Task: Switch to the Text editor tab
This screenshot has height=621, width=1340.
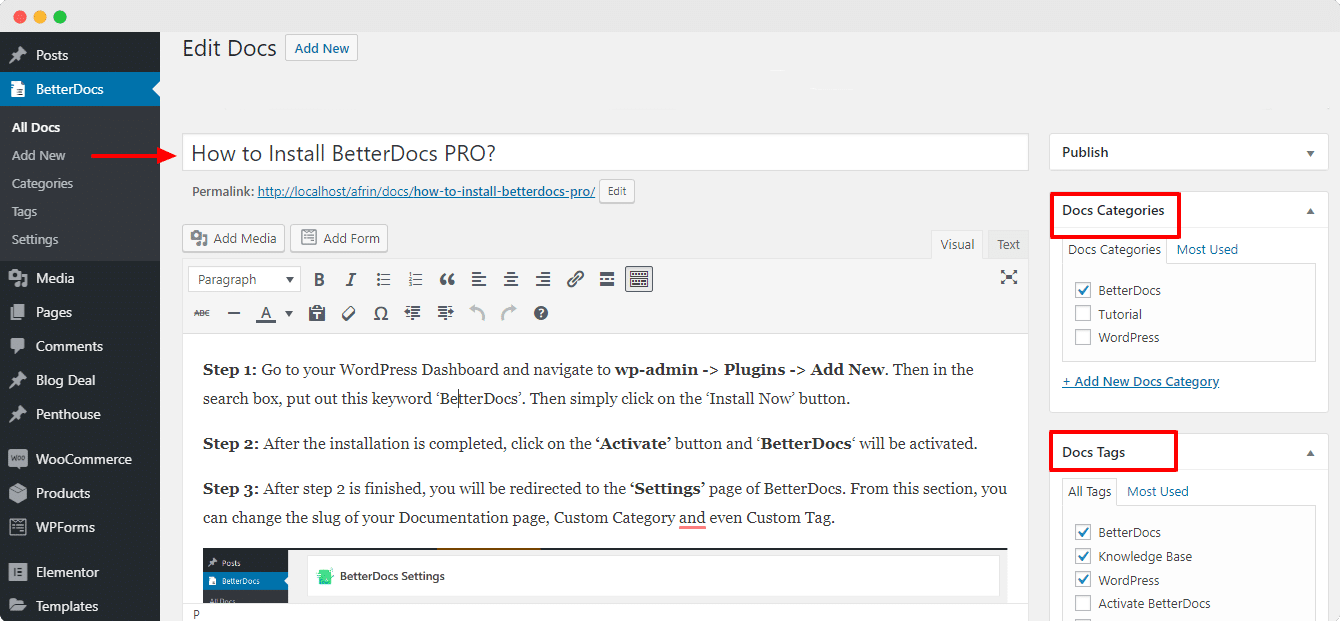Action: click(x=1008, y=244)
